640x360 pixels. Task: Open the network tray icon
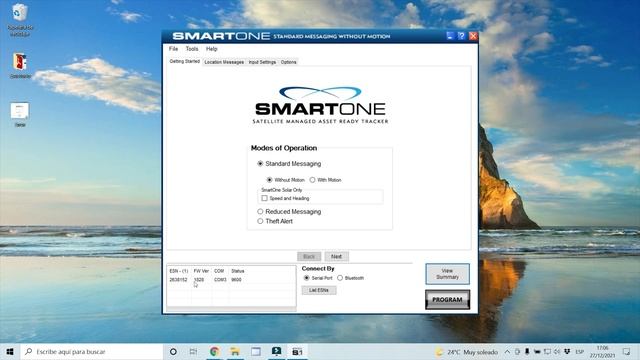pos(547,351)
